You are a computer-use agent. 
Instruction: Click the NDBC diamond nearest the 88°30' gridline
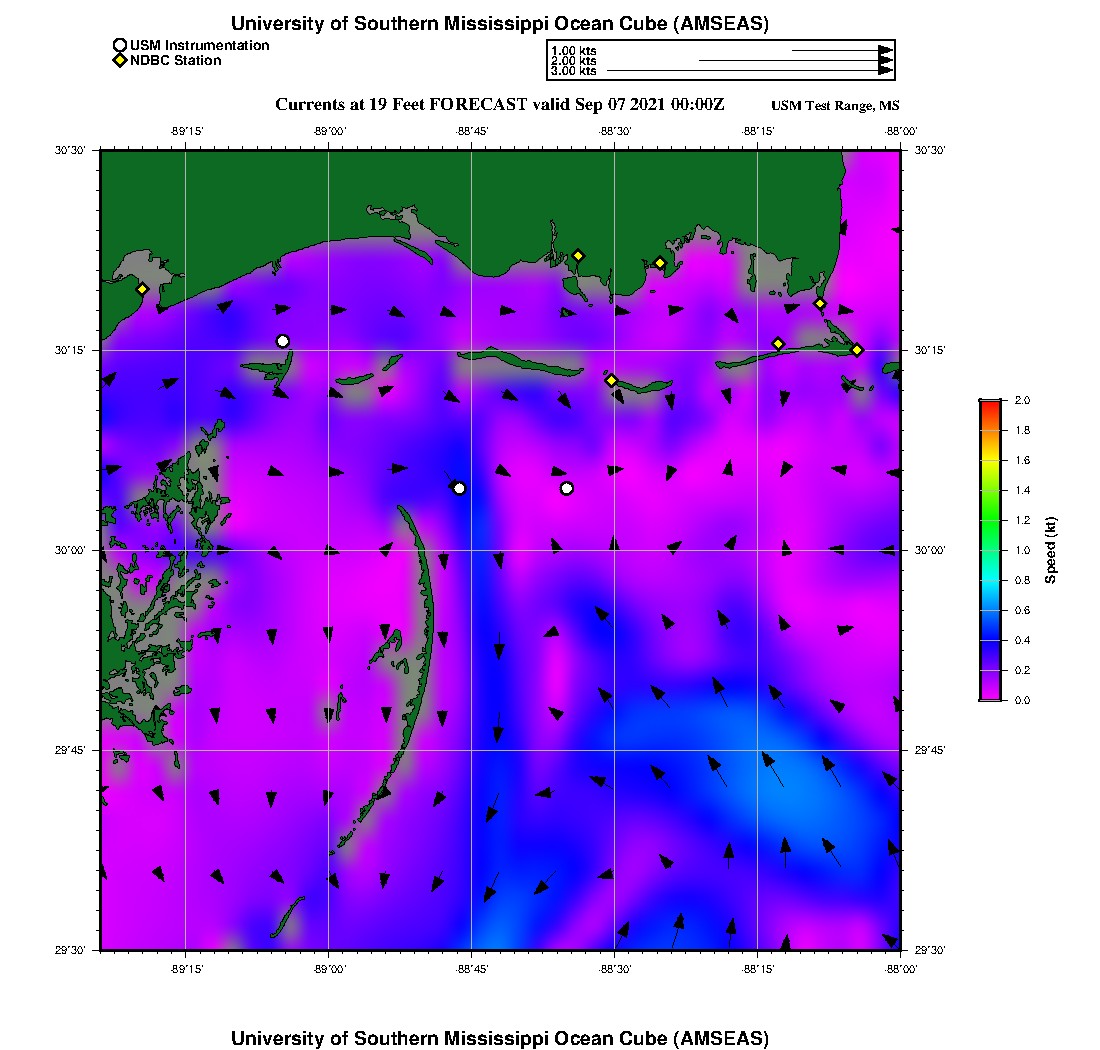[x=611, y=380]
